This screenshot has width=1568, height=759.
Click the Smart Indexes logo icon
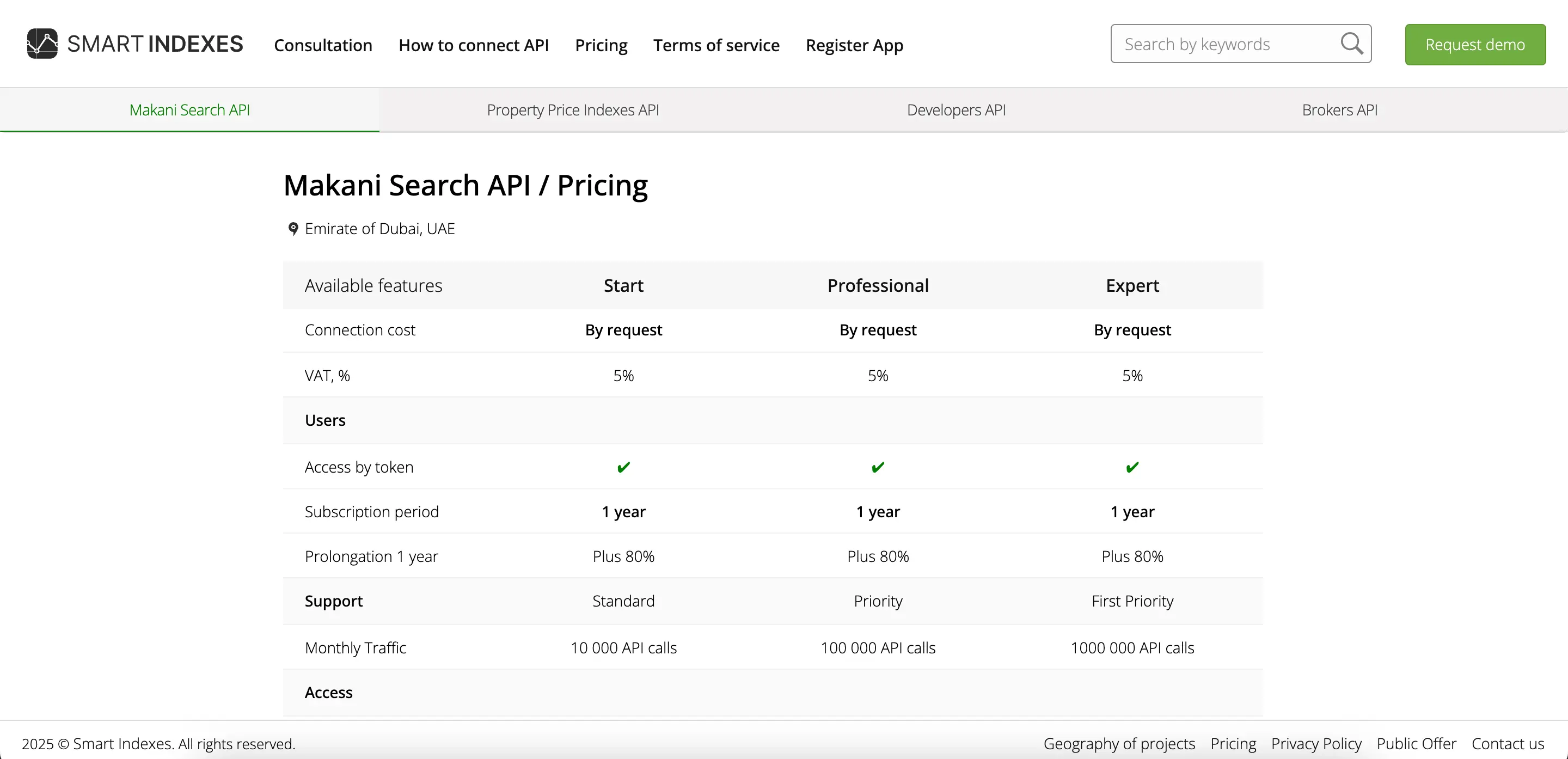(x=42, y=44)
